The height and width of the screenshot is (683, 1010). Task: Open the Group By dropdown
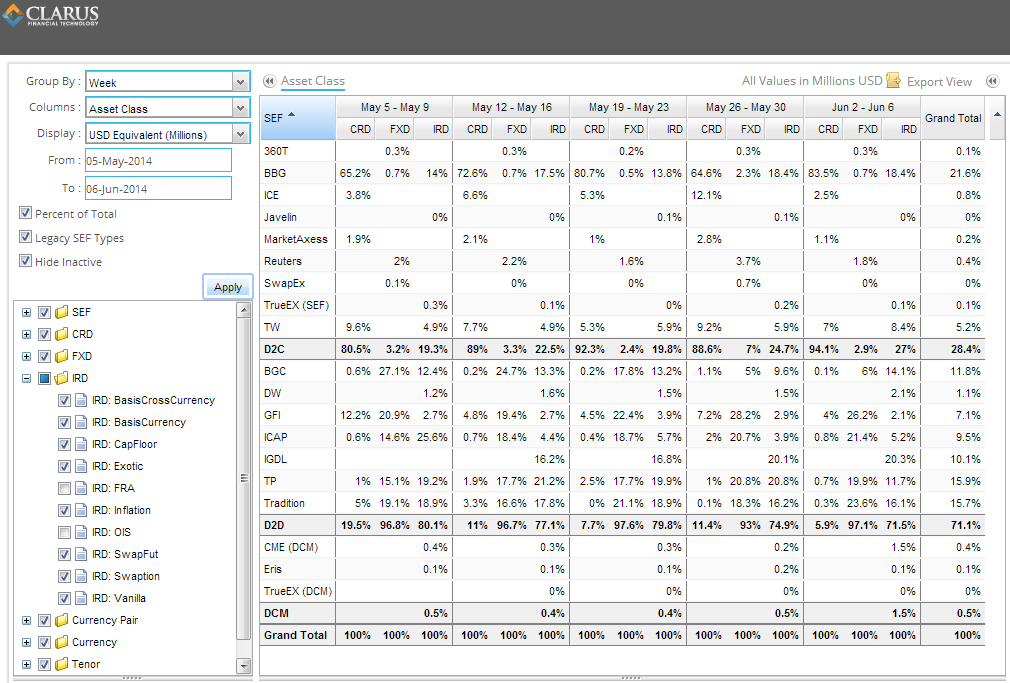coord(241,82)
